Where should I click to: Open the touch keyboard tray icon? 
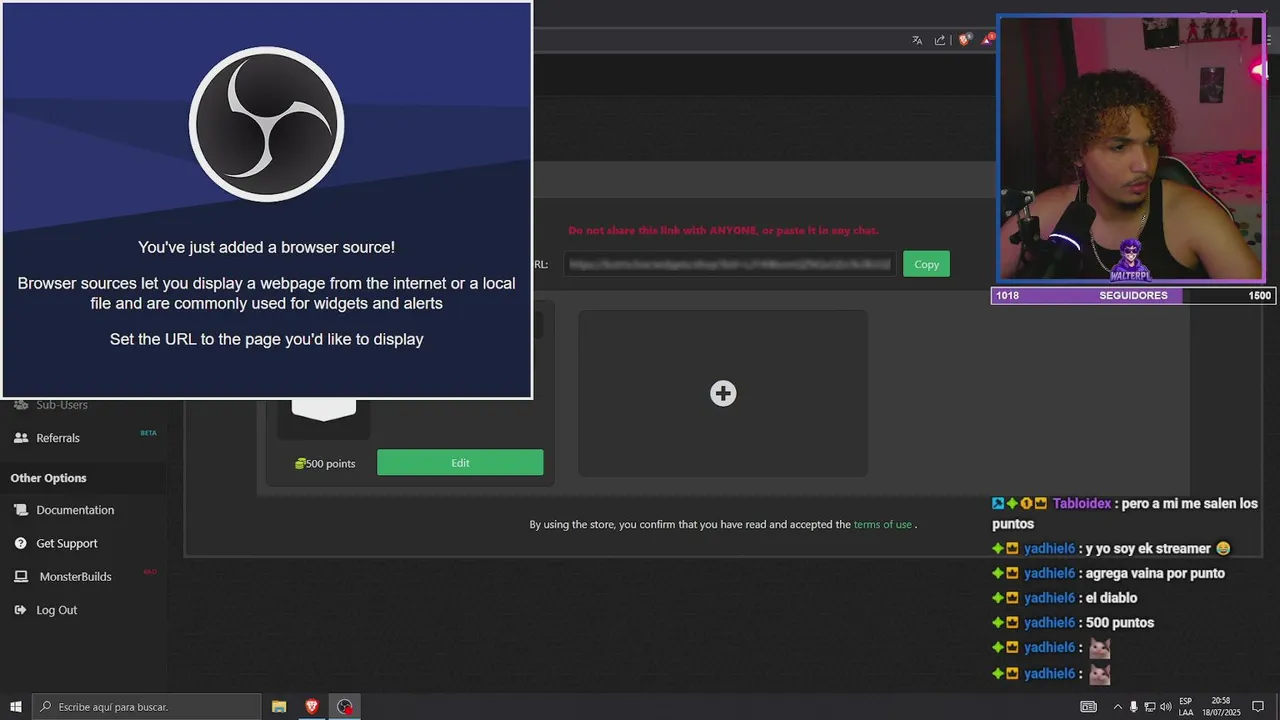click(1089, 707)
